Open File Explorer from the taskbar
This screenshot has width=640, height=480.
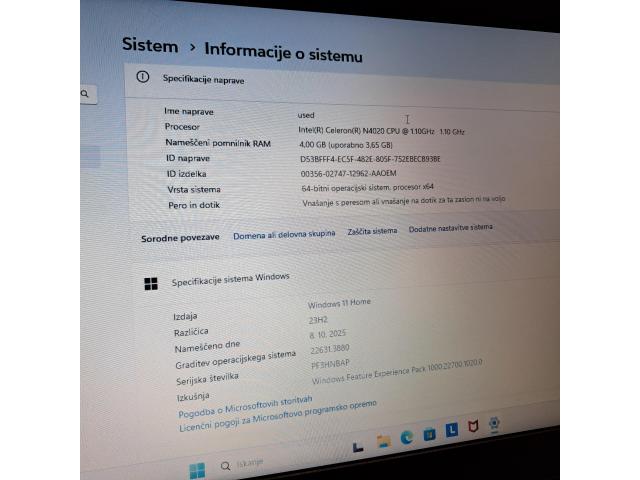383,441
